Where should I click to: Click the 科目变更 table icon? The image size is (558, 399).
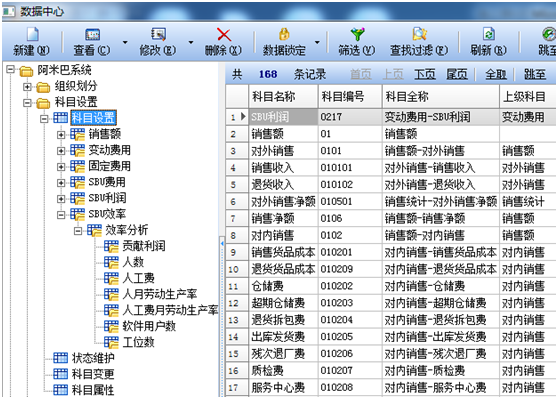point(60,374)
